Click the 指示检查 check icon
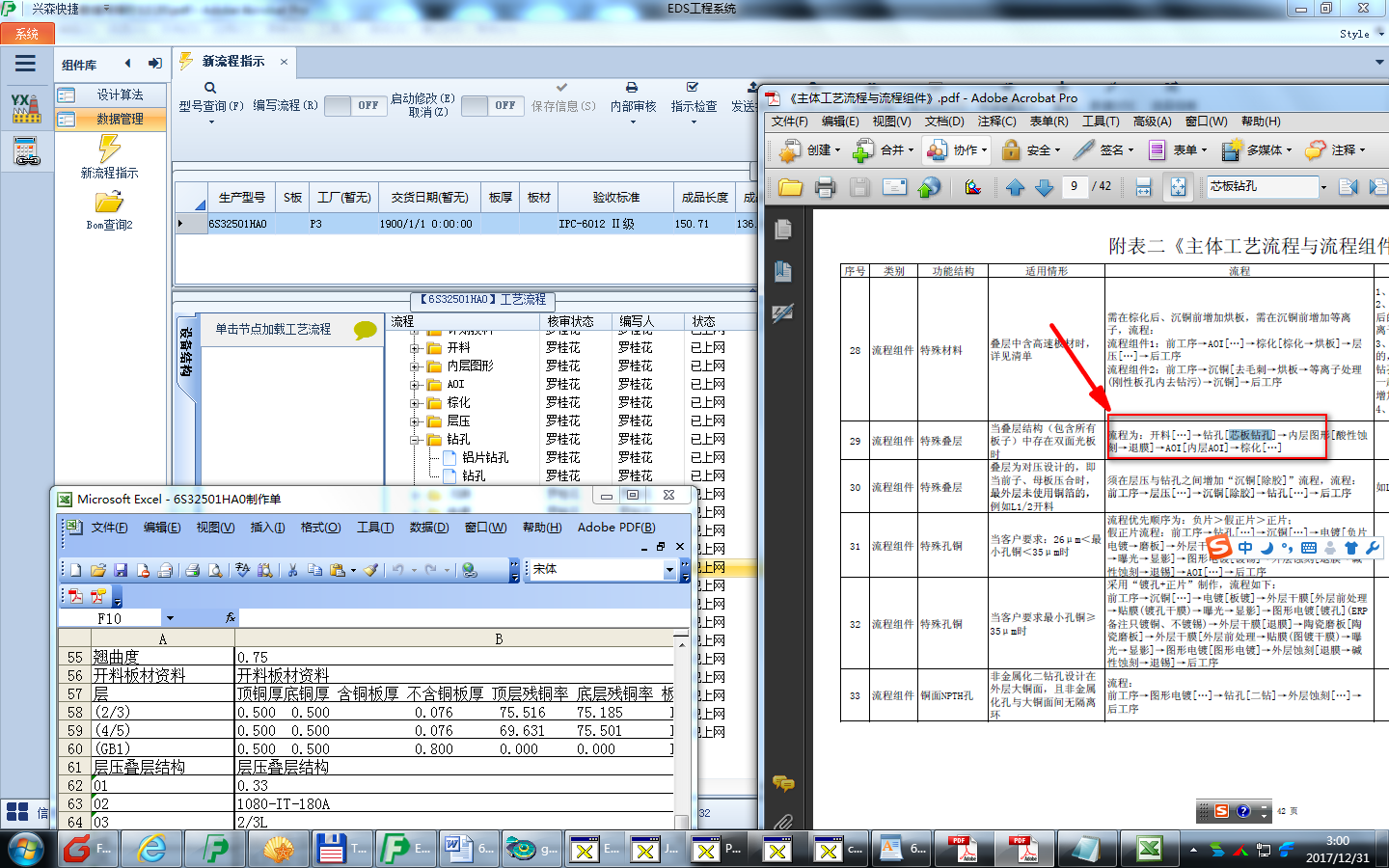 (693, 88)
